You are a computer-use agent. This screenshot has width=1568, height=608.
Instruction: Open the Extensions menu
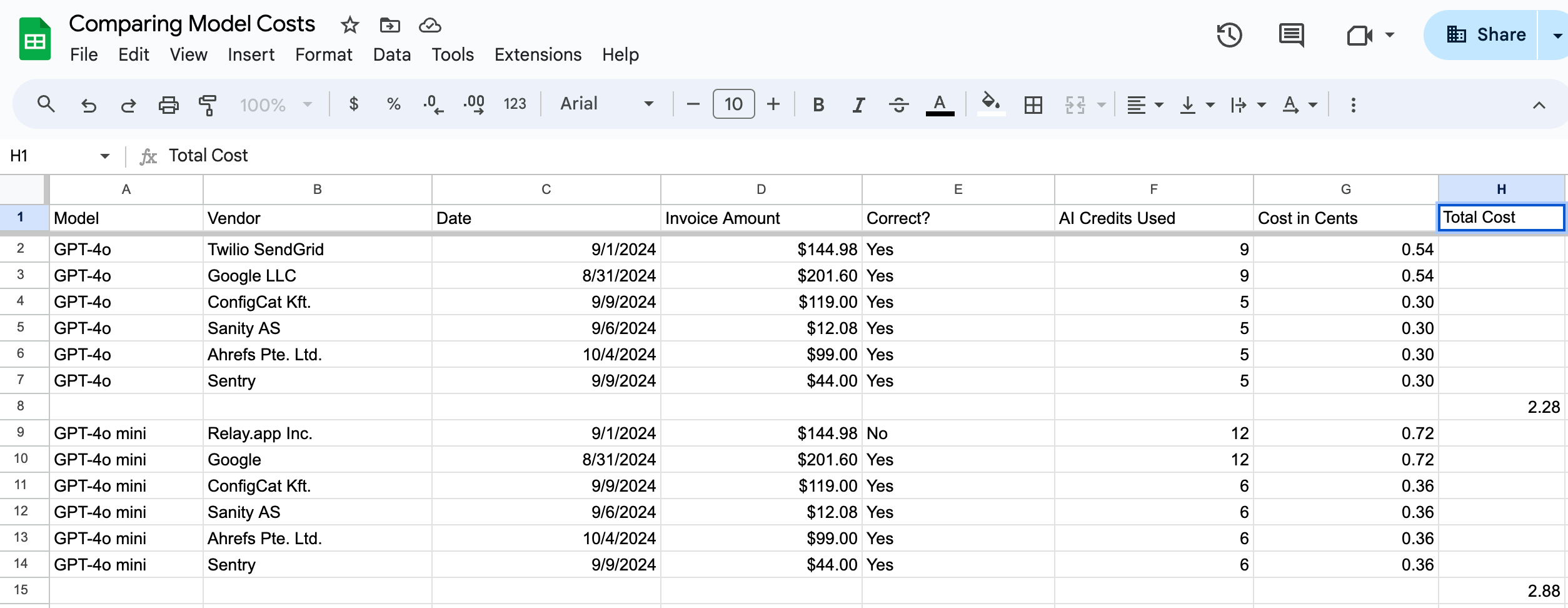pos(538,55)
